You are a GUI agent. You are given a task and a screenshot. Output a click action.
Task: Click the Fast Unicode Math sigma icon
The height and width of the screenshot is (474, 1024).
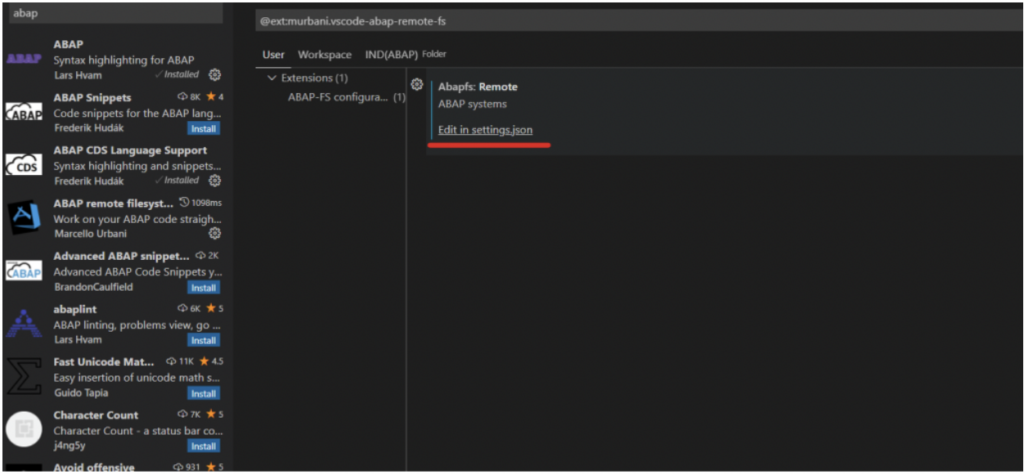coord(24,377)
